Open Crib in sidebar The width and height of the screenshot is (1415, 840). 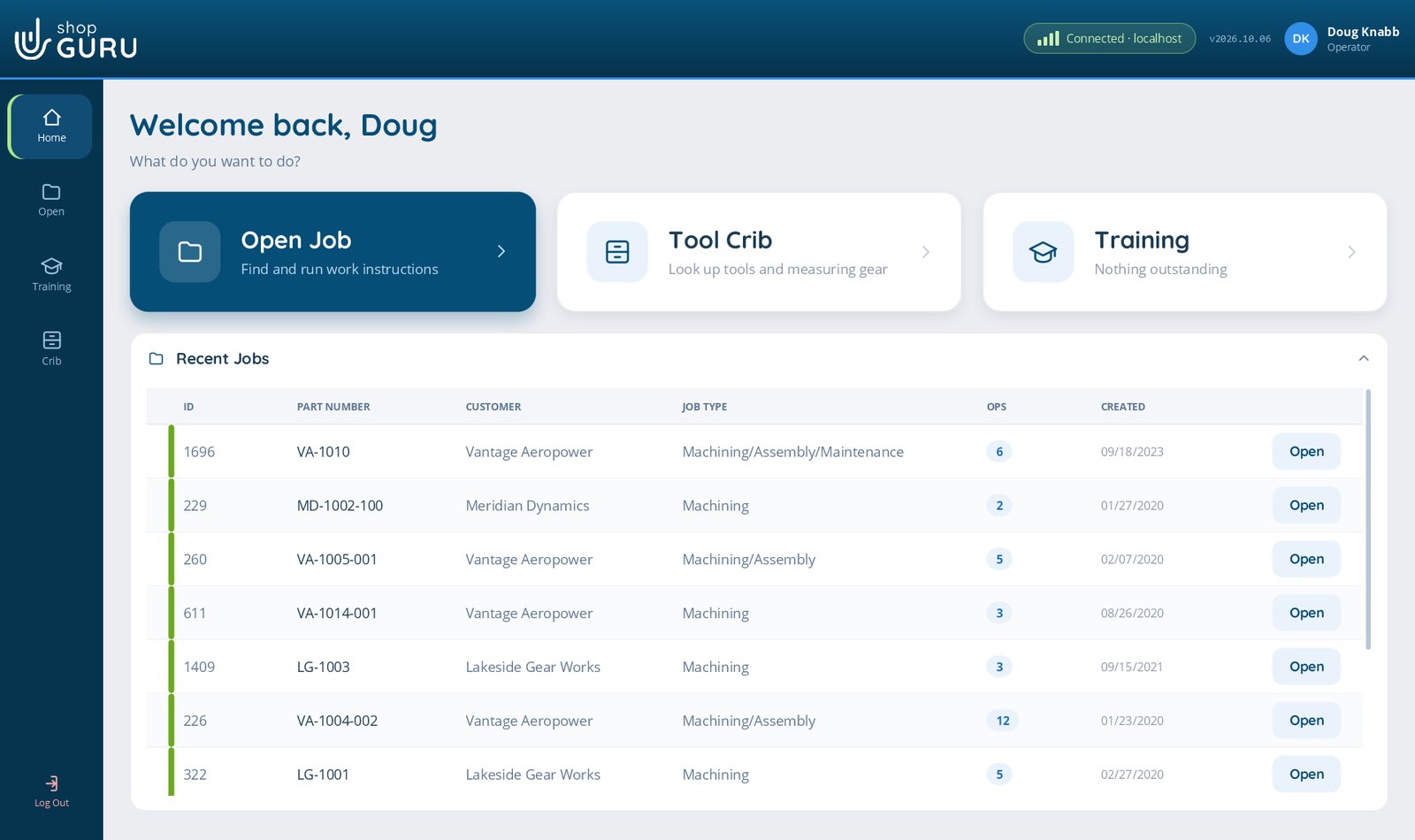tap(51, 348)
